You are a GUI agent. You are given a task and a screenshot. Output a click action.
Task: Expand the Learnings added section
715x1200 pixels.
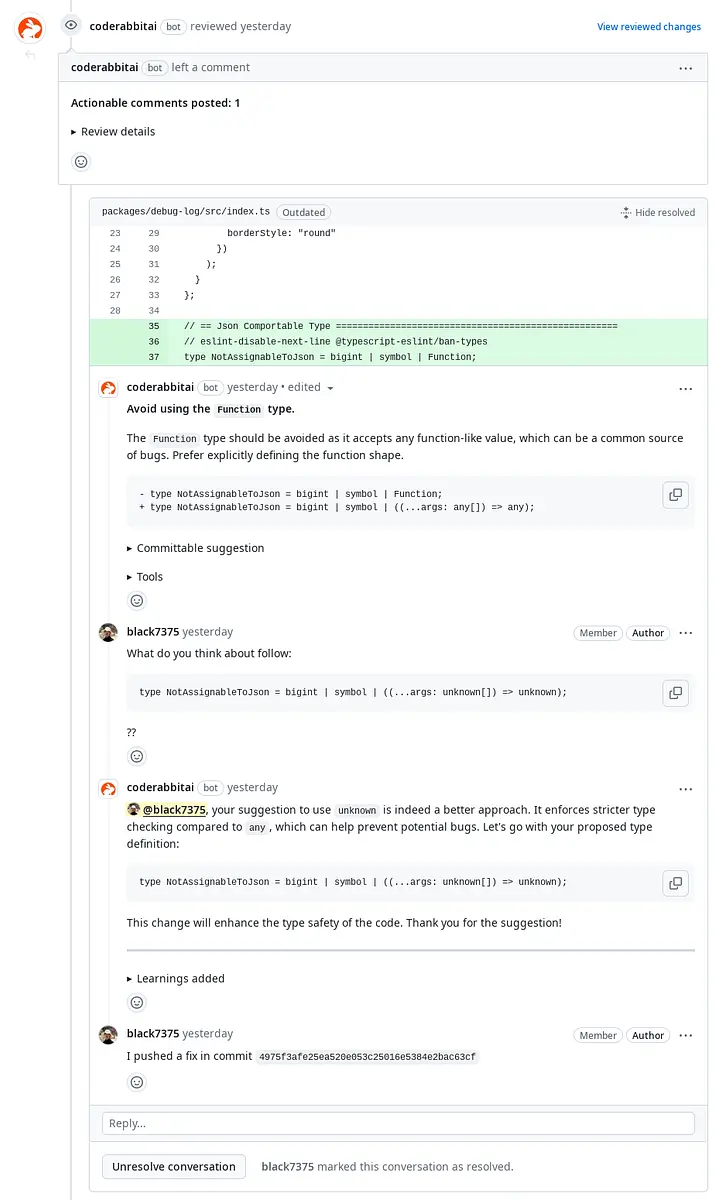(x=176, y=979)
